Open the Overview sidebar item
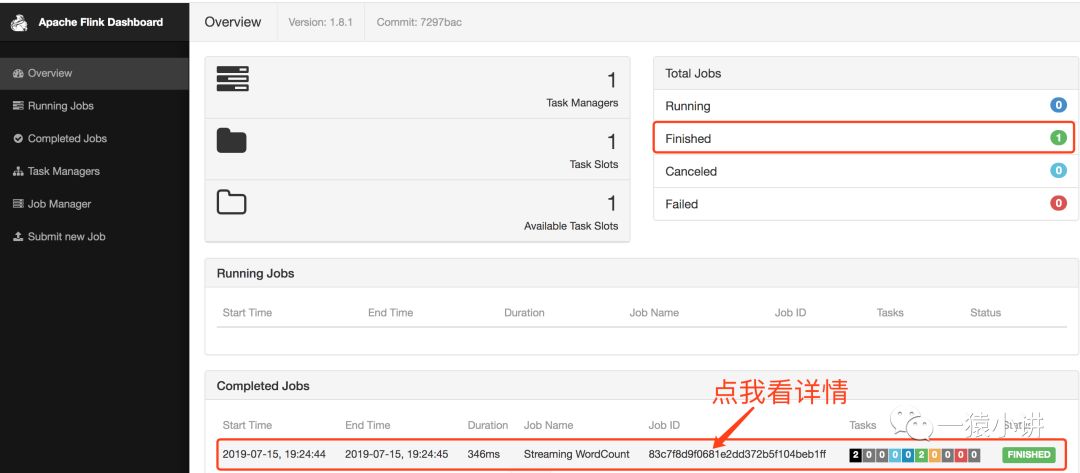 [94, 73]
